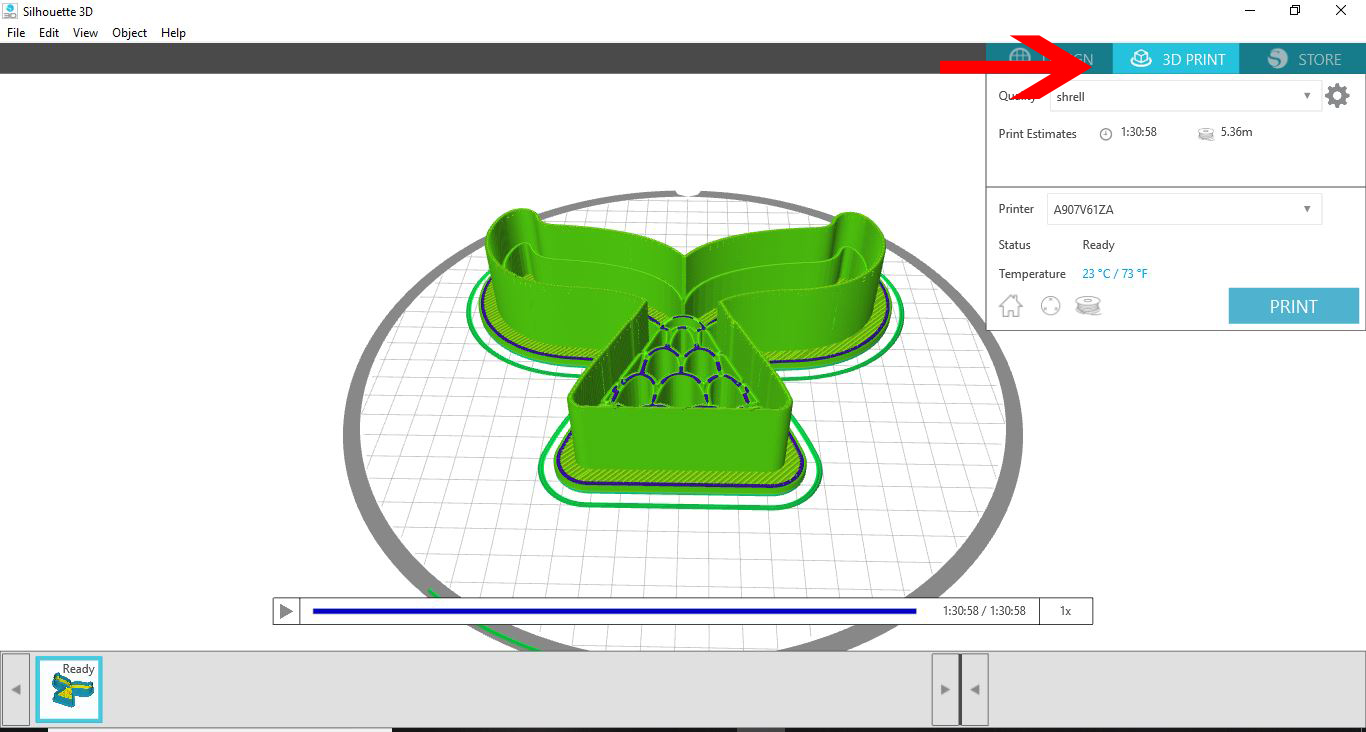
Task: Click the bed leveling circle icon
Action: pos(1050,306)
